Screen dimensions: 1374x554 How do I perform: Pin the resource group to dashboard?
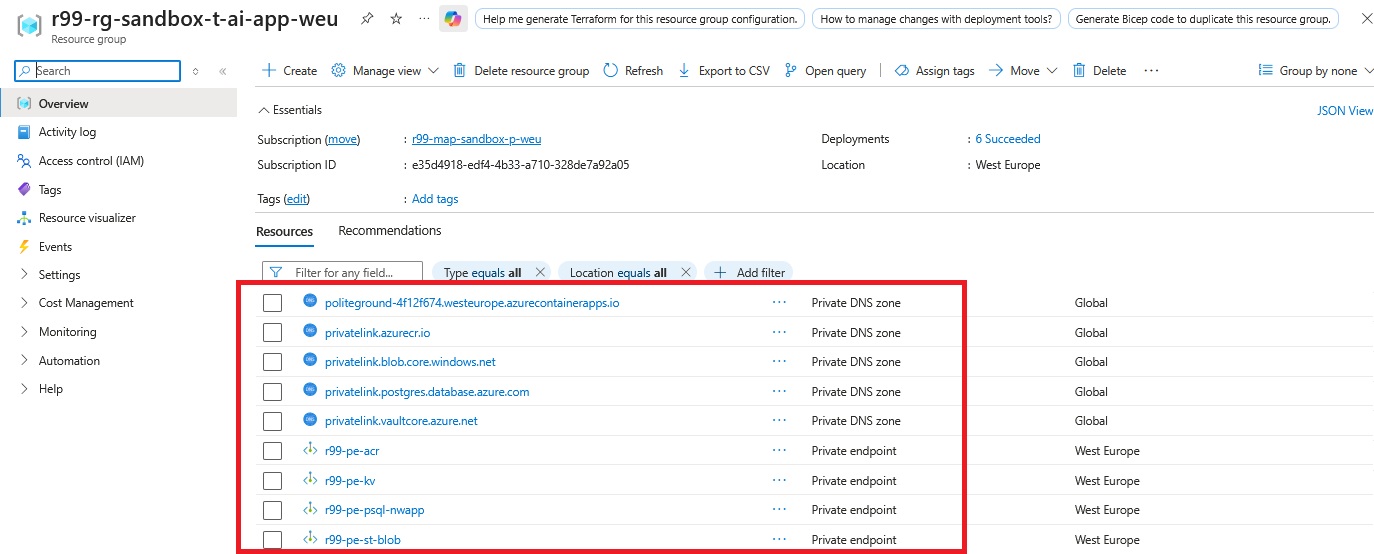click(x=367, y=19)
